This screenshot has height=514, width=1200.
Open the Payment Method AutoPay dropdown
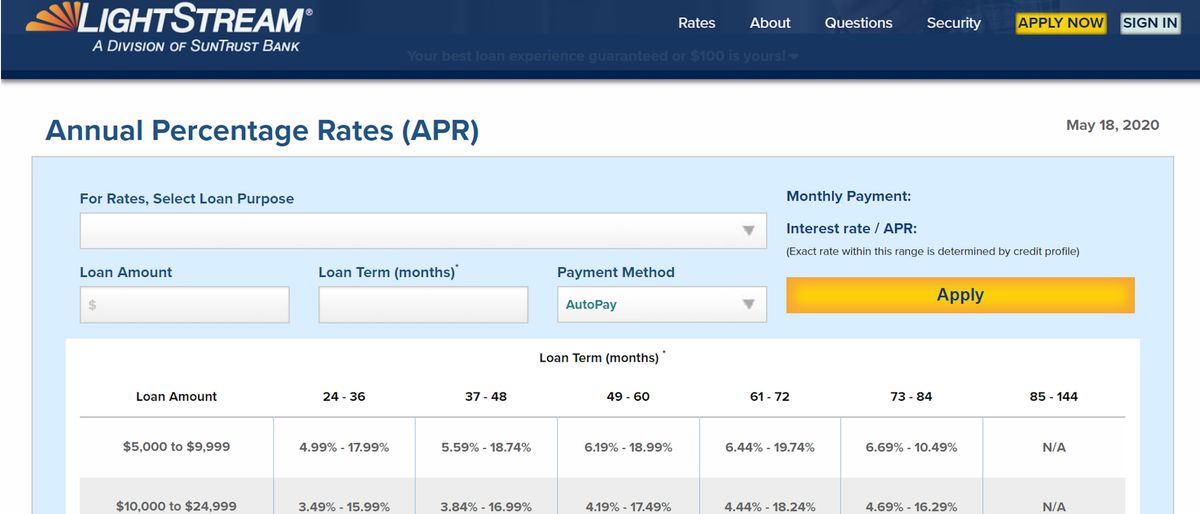click(x=662, y=305)
